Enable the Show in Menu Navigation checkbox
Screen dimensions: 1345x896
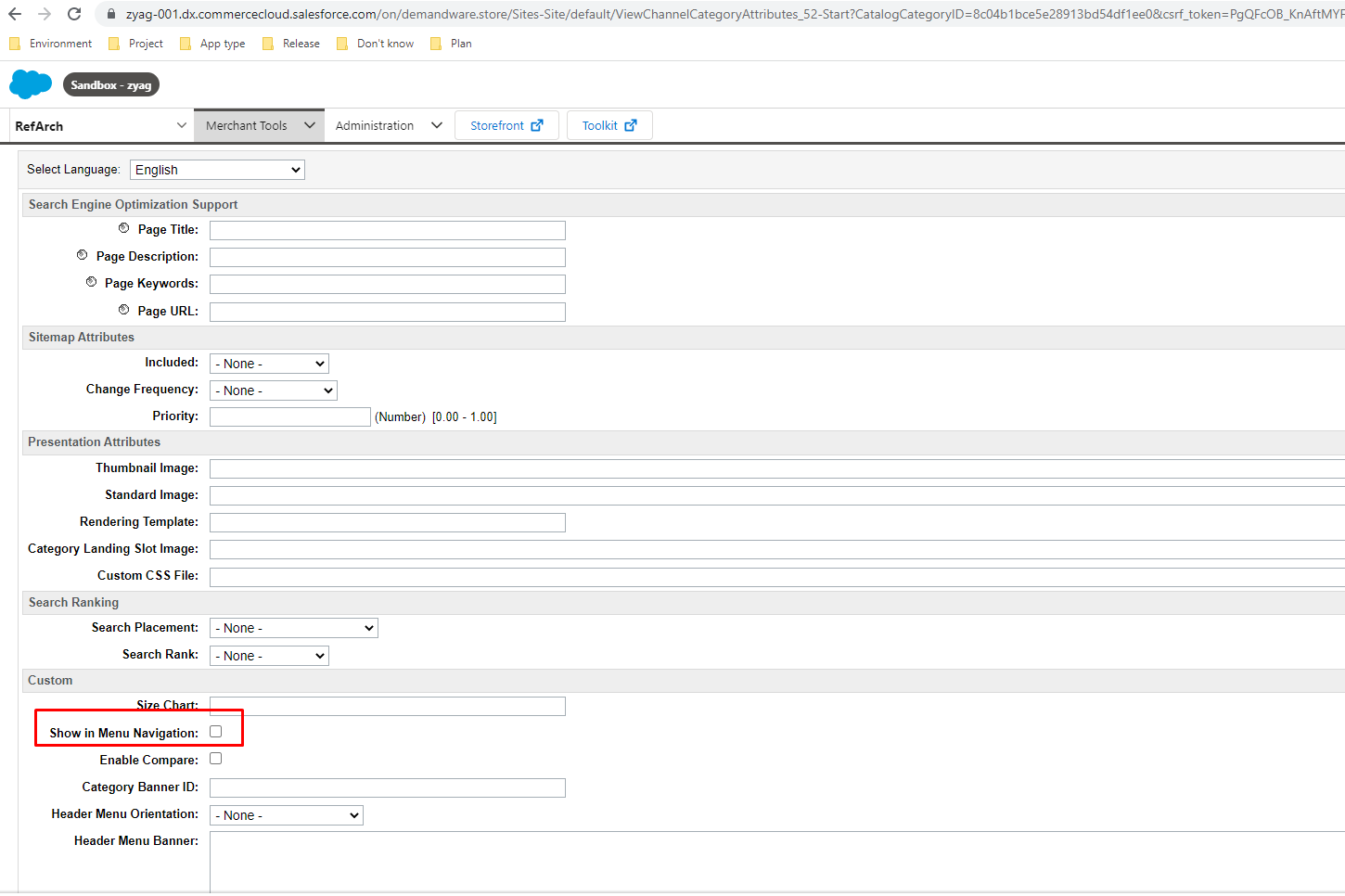tap(216, 732)
